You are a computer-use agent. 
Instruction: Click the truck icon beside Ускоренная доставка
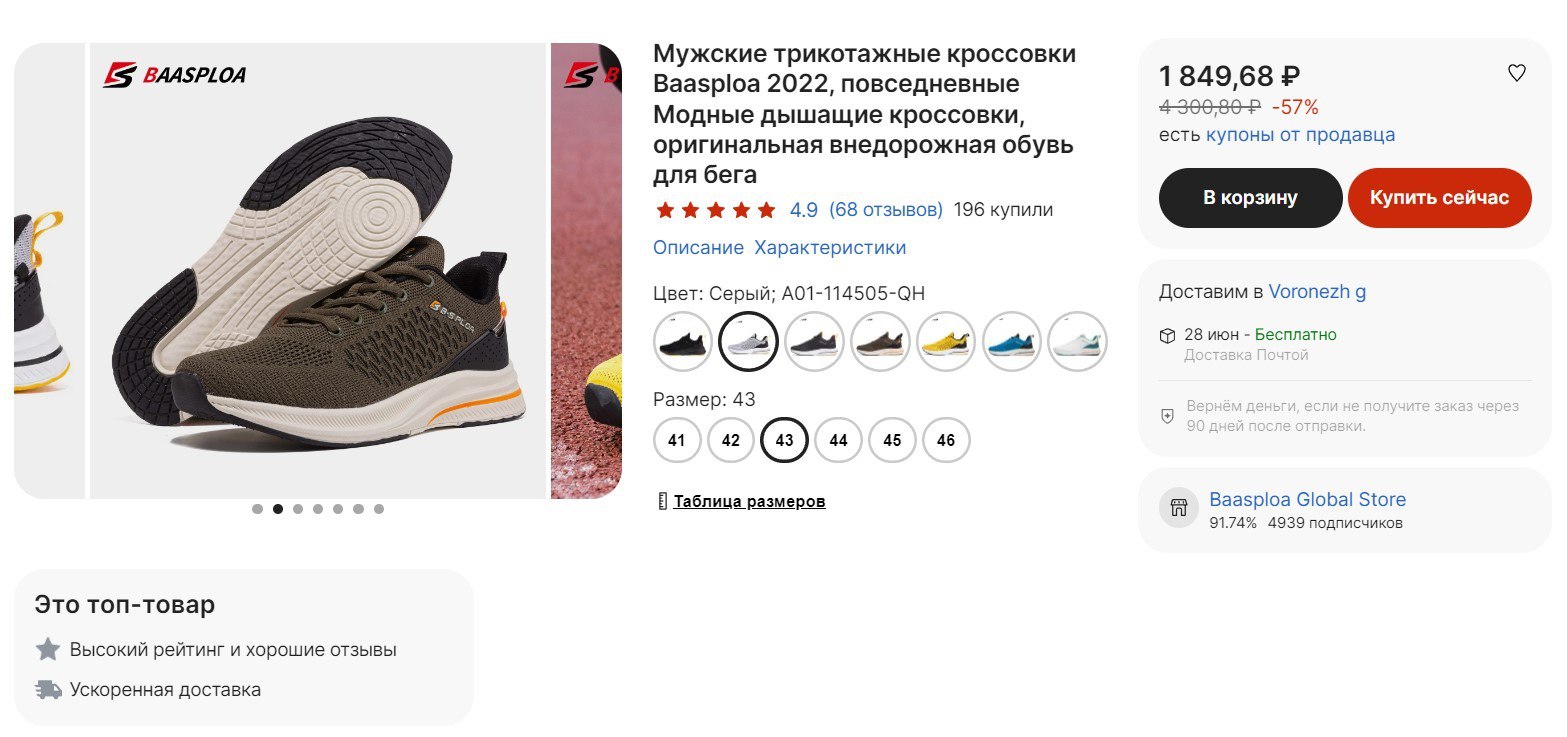(48, 689)
